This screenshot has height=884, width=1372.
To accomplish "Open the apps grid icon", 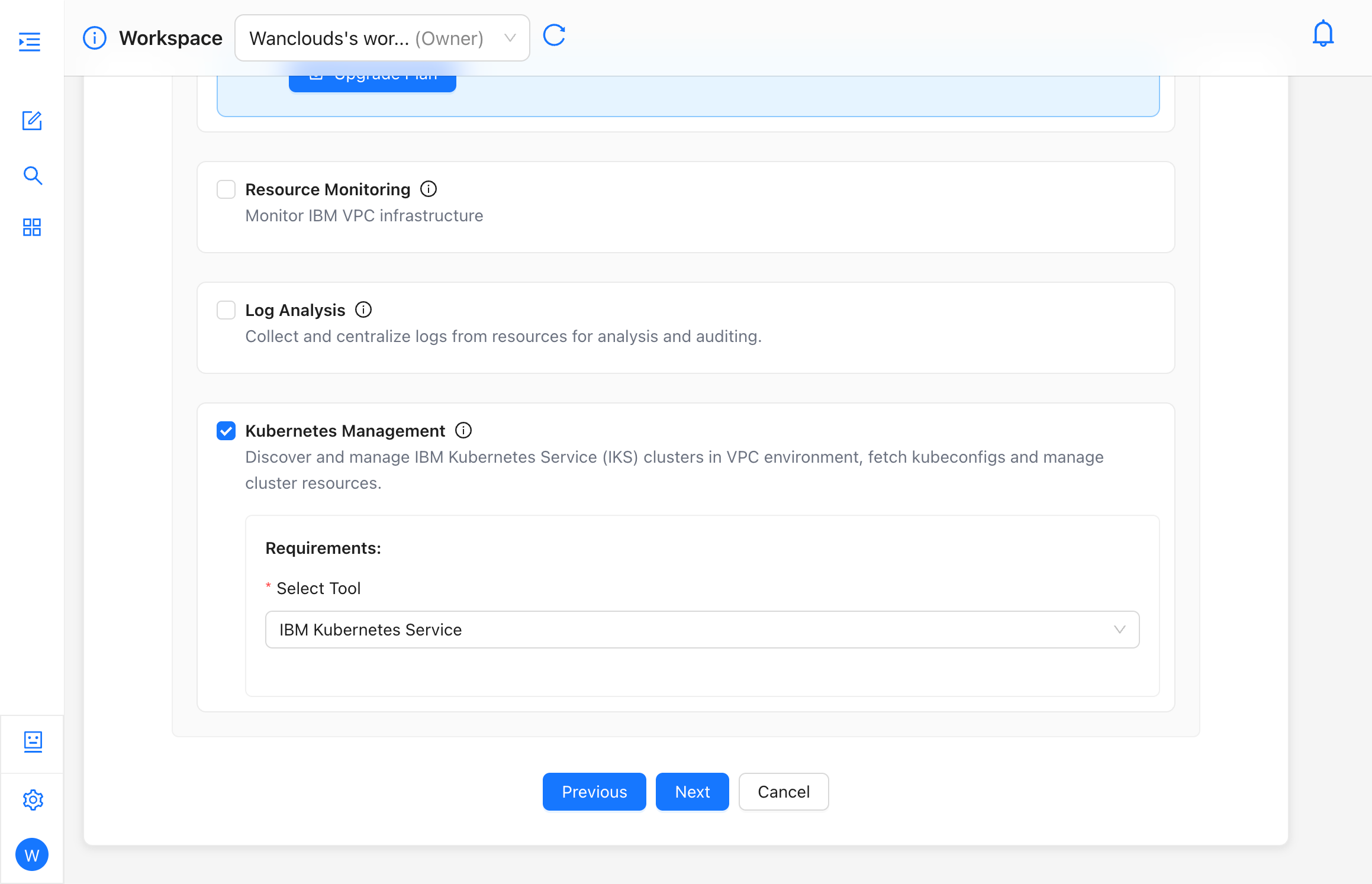I will (x=32, y=227).
